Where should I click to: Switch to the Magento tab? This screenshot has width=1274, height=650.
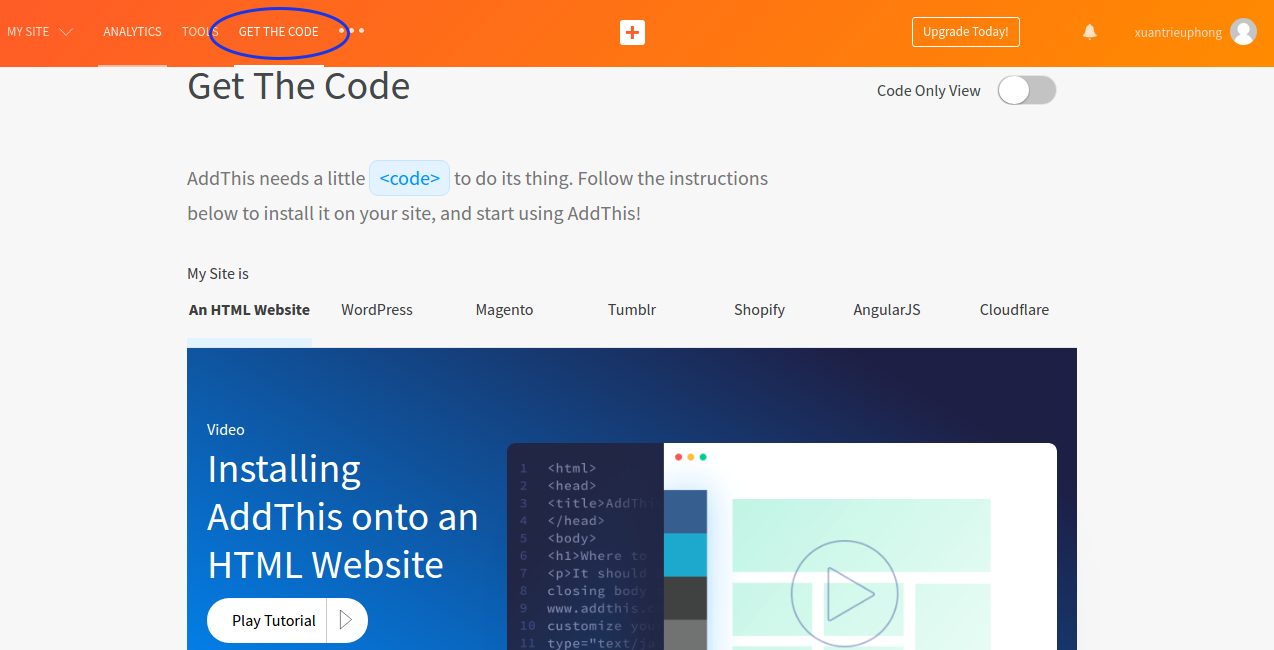(504, 310)
